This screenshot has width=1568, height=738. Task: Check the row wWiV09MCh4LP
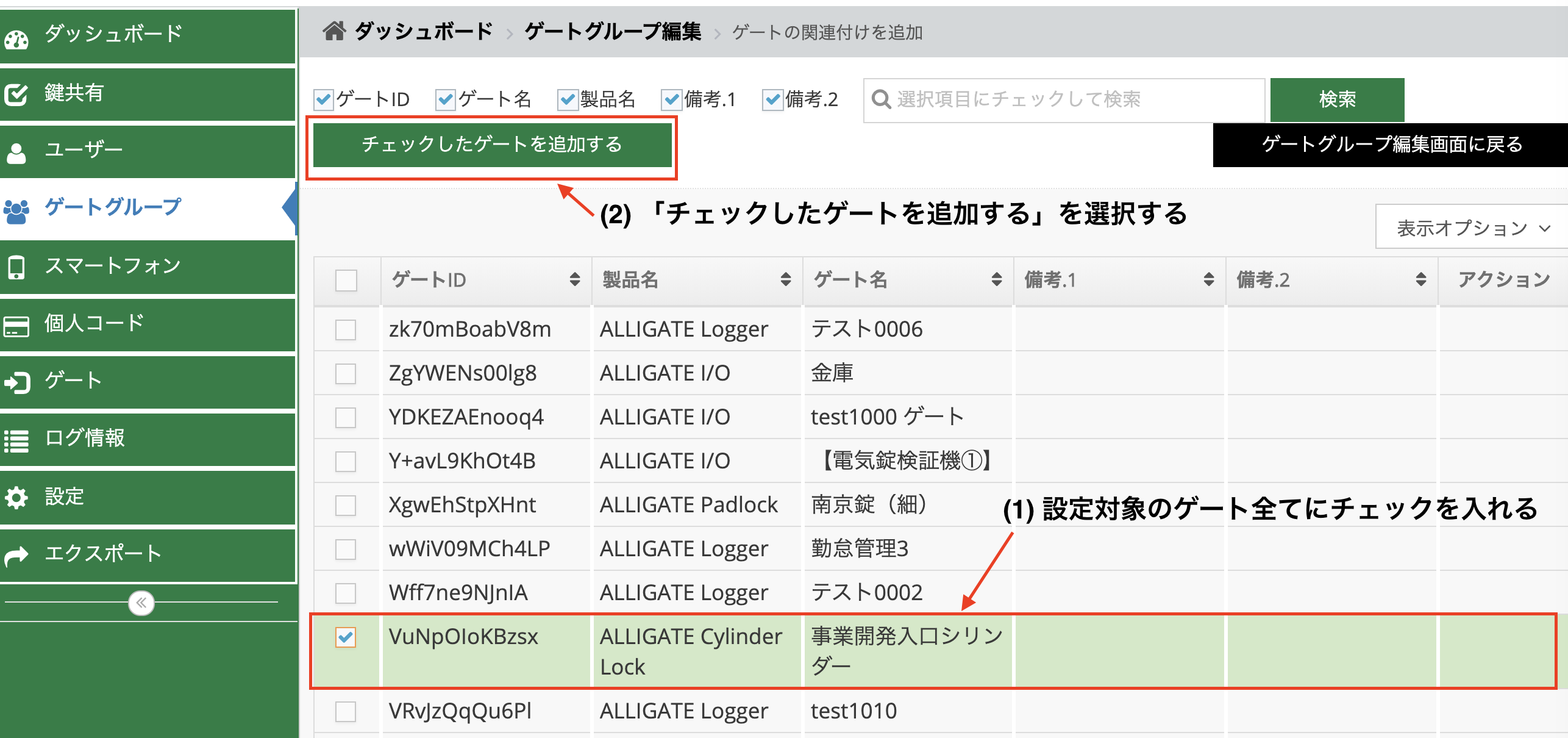tap(346, 550)
